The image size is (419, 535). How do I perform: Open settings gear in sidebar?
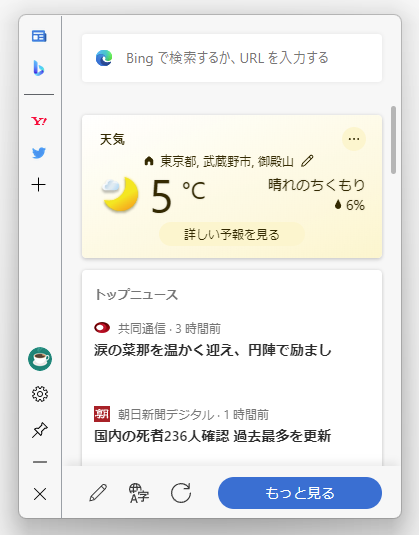coord(40,394)
